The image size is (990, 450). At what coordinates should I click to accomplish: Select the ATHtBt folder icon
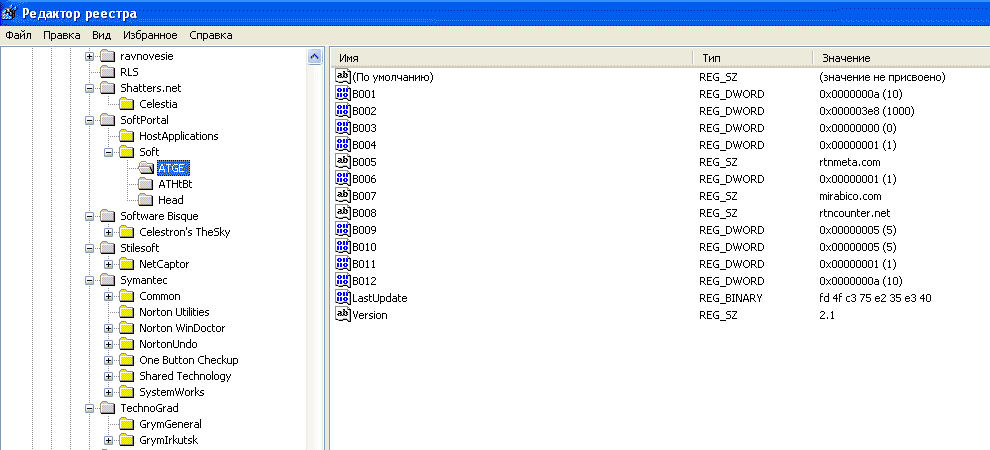[x=146, y=184]
